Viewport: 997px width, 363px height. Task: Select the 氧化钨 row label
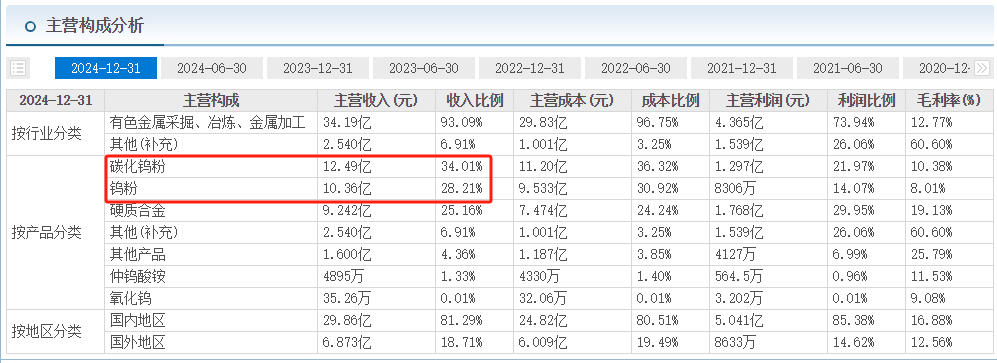click(x=130, y=298)
